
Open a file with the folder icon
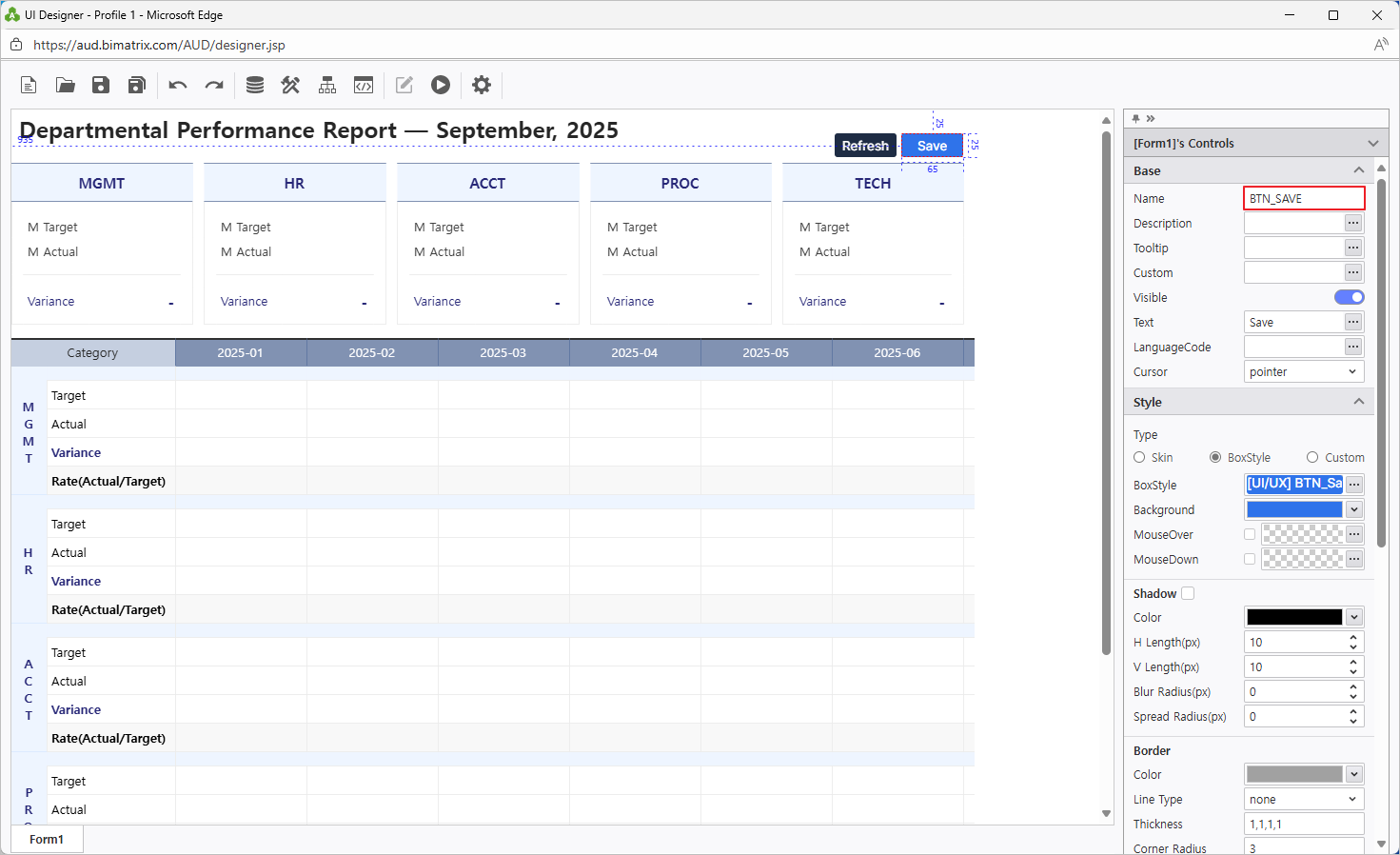click(65, 86)
